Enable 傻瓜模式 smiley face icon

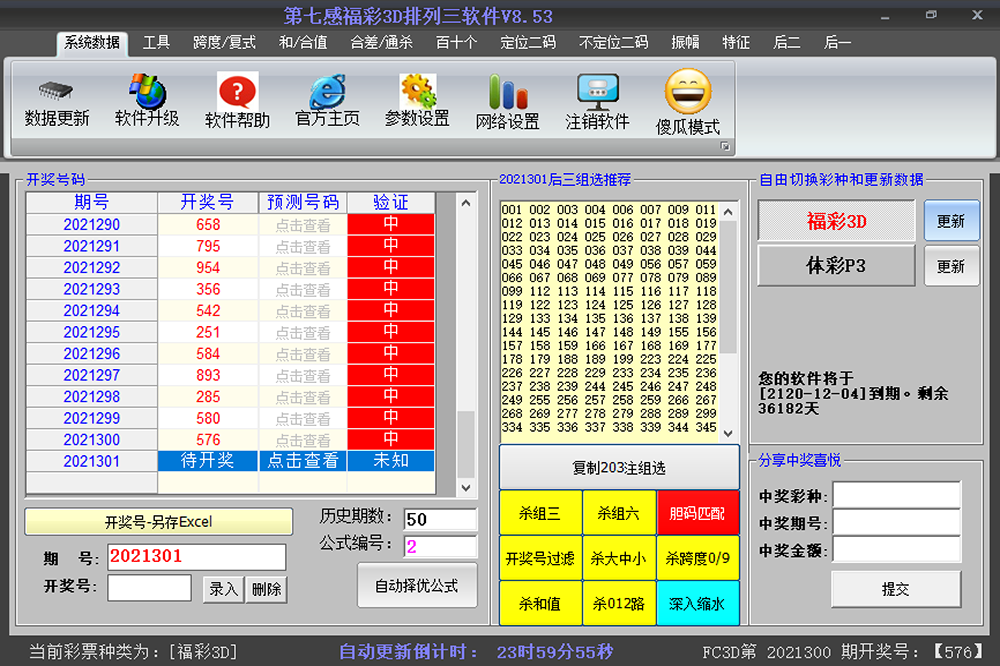pos(688,92)
